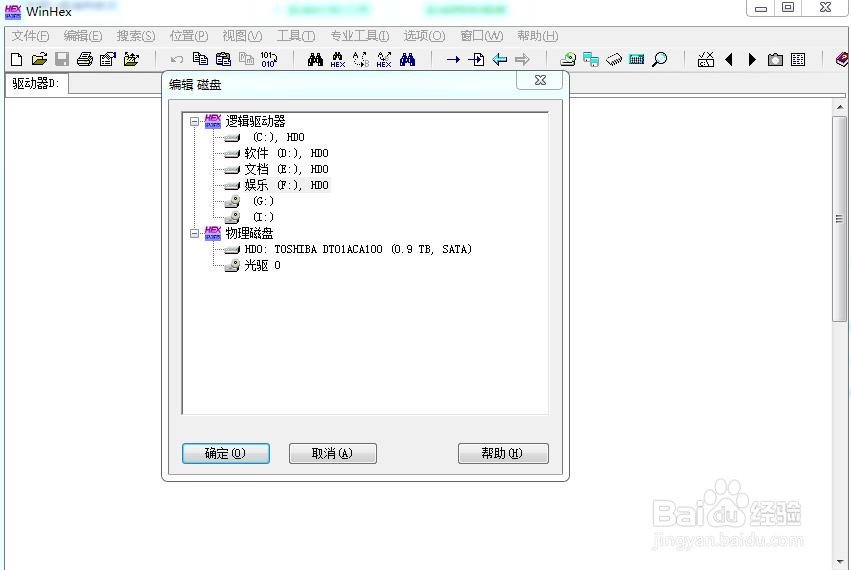Screen dimensions: 851x570
Task: Click the Open Disk drive icon
Action: tap(568, 59)
